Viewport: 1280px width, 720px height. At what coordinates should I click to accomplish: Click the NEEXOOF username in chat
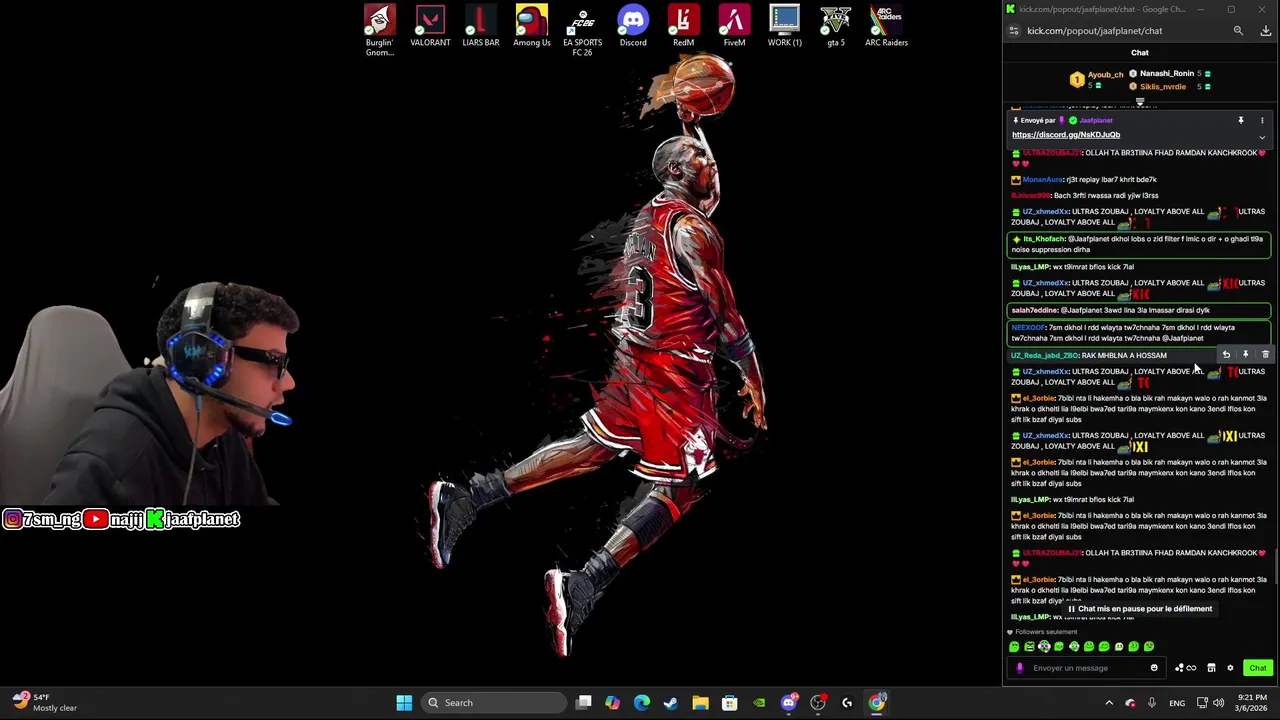tap(1028, 328)
